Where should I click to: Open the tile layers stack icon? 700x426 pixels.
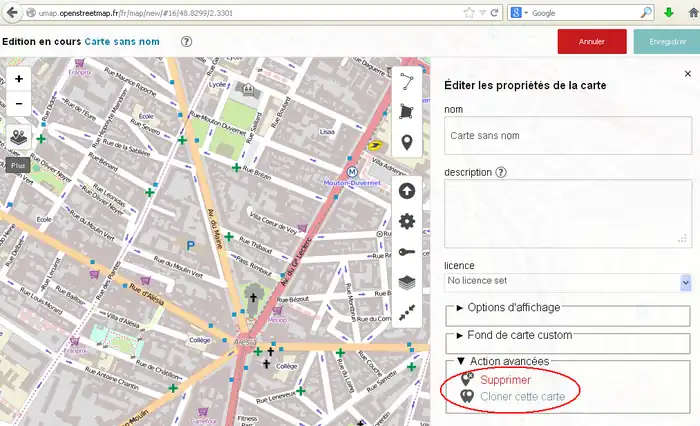tap(407, 283)
